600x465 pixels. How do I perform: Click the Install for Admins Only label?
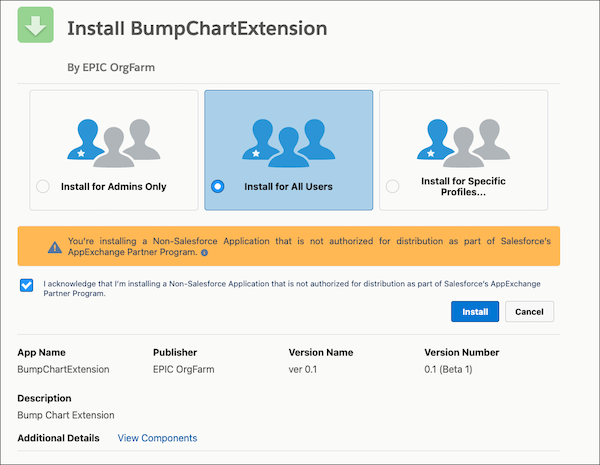pos(114,186)
